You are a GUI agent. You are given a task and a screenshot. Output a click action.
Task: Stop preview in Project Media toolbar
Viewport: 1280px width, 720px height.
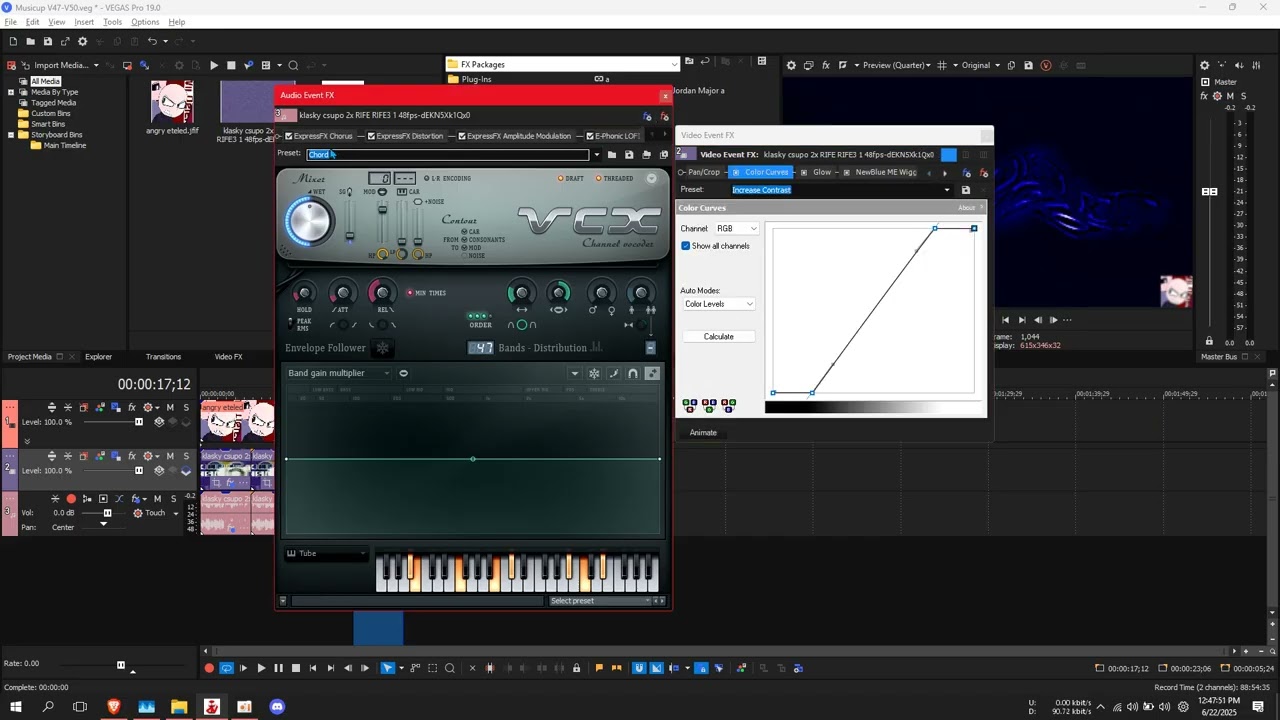pyautogui.click(x=231, y=65)
